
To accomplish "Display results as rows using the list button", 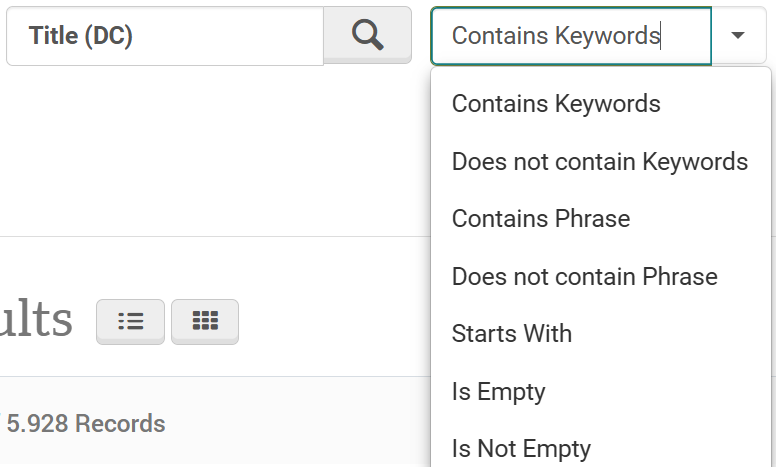I will pyautogui.click(x=130, y=321).
